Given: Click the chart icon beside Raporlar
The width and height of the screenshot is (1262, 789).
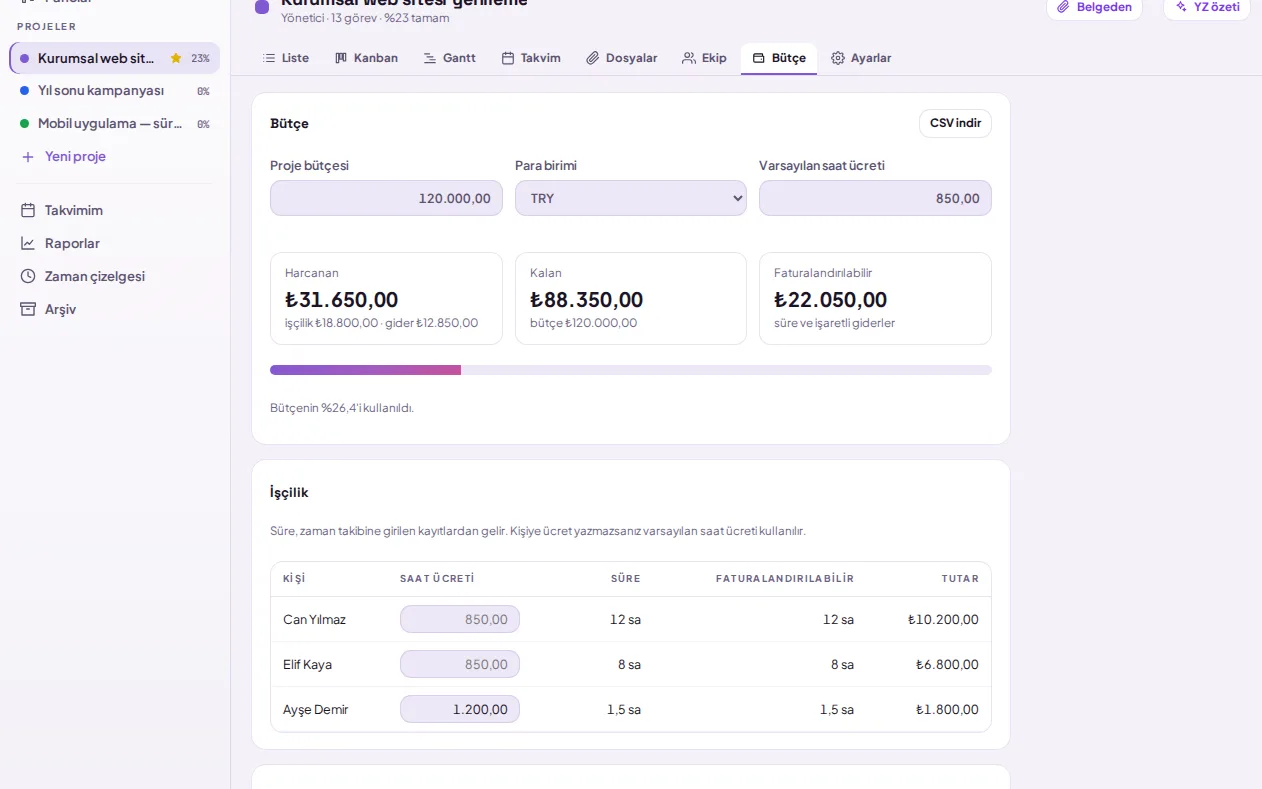Looking at the screenshot, I should coord(28,243).
